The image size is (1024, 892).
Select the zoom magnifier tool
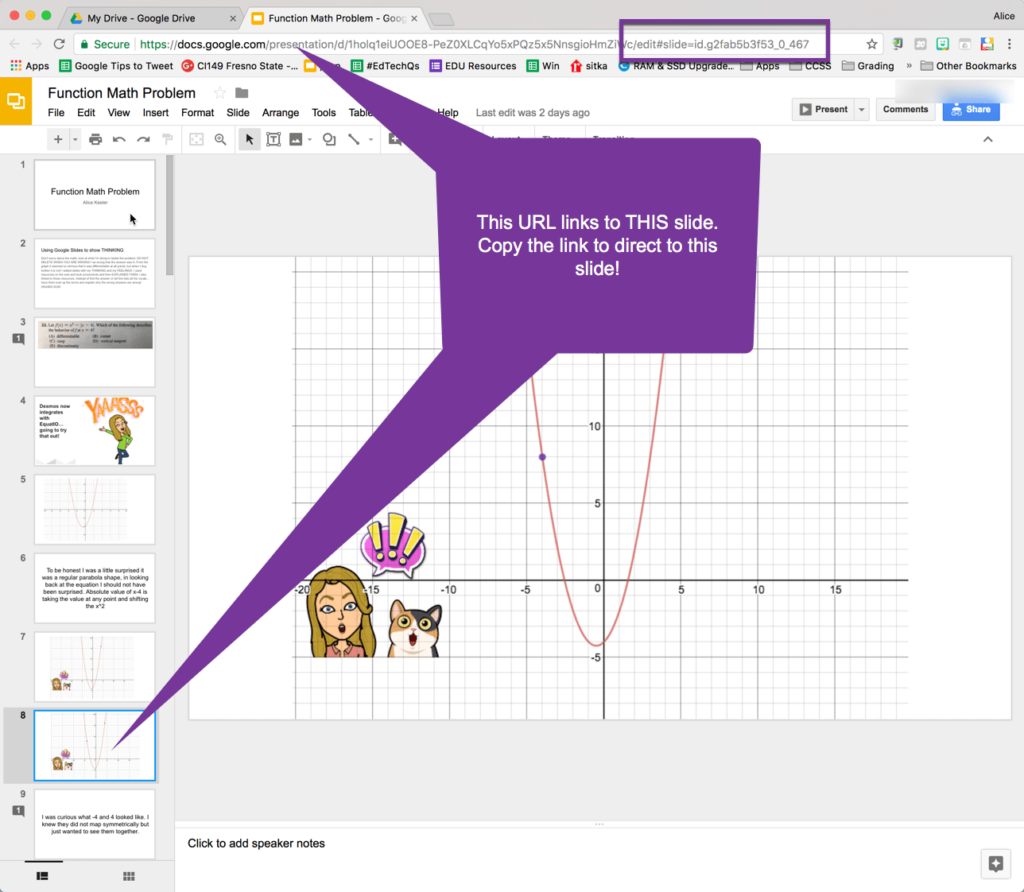click(x=221, y=139)
